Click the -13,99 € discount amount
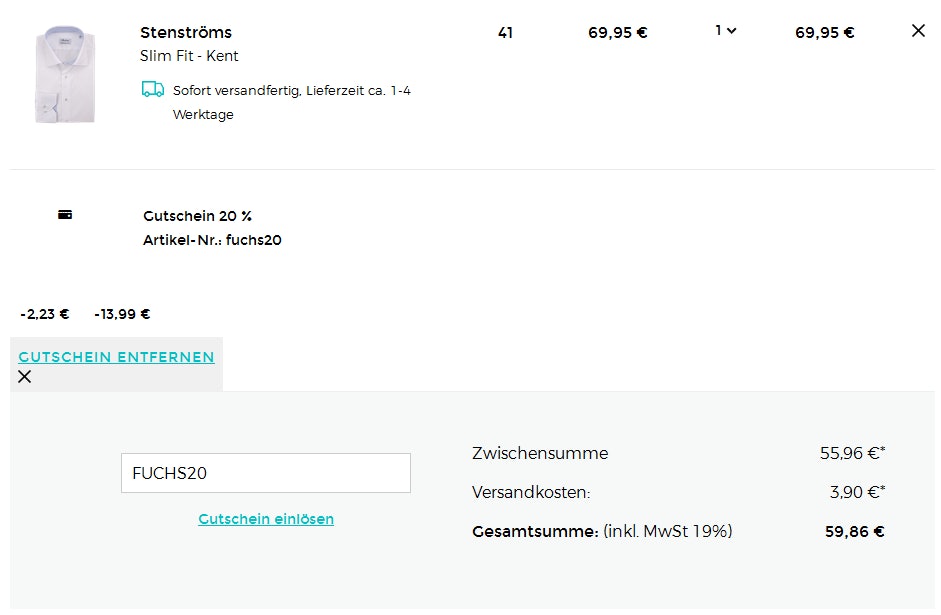 tap(122, 314)
